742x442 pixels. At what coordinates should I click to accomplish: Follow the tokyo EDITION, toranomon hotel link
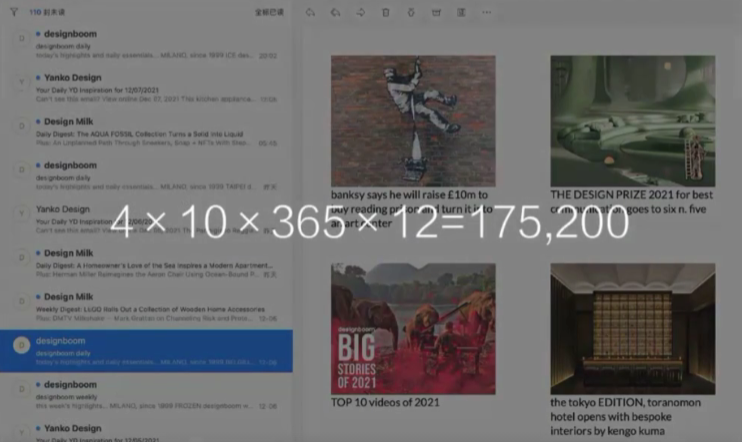point(626,416)
